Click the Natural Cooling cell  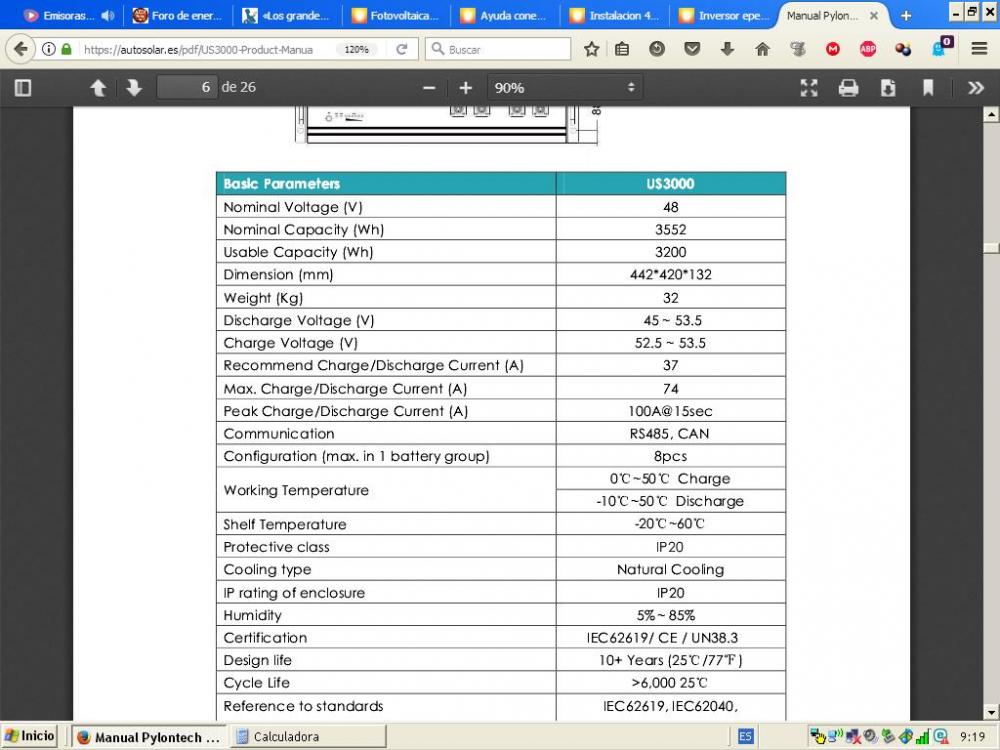tap(670, 570)
